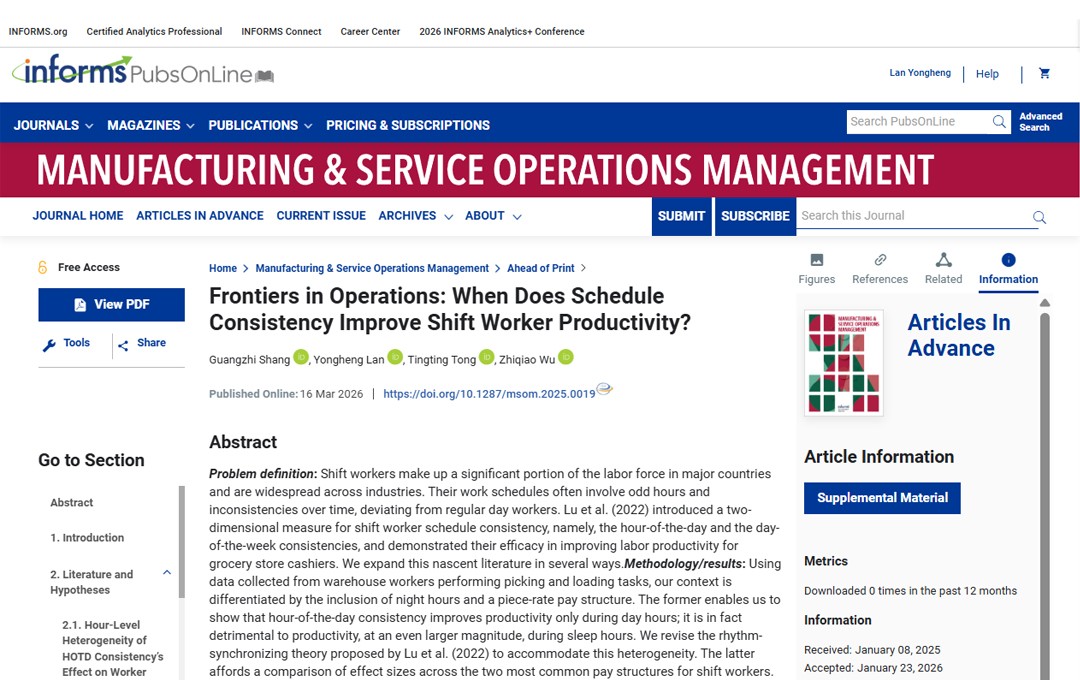Switch to the Information tab
The height and width of the screenshot is (680, 1080).
(1008, 268)
